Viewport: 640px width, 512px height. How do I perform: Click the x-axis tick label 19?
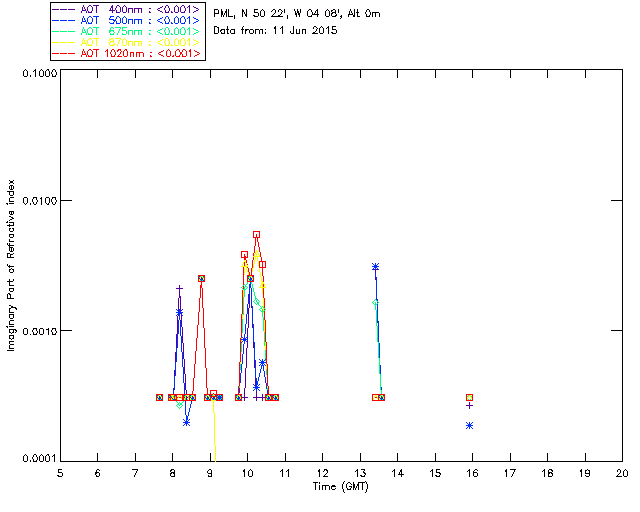(x=585, y=473)
